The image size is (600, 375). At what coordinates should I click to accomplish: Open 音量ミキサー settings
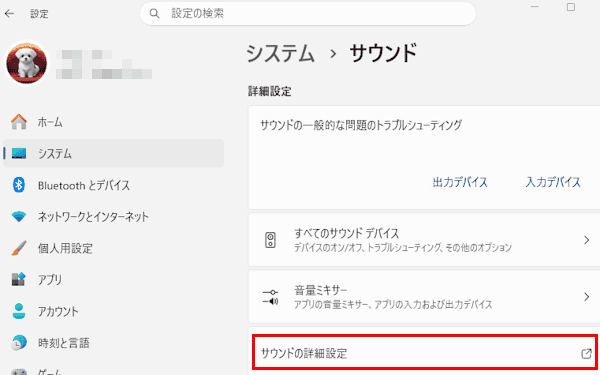(424, 297)
